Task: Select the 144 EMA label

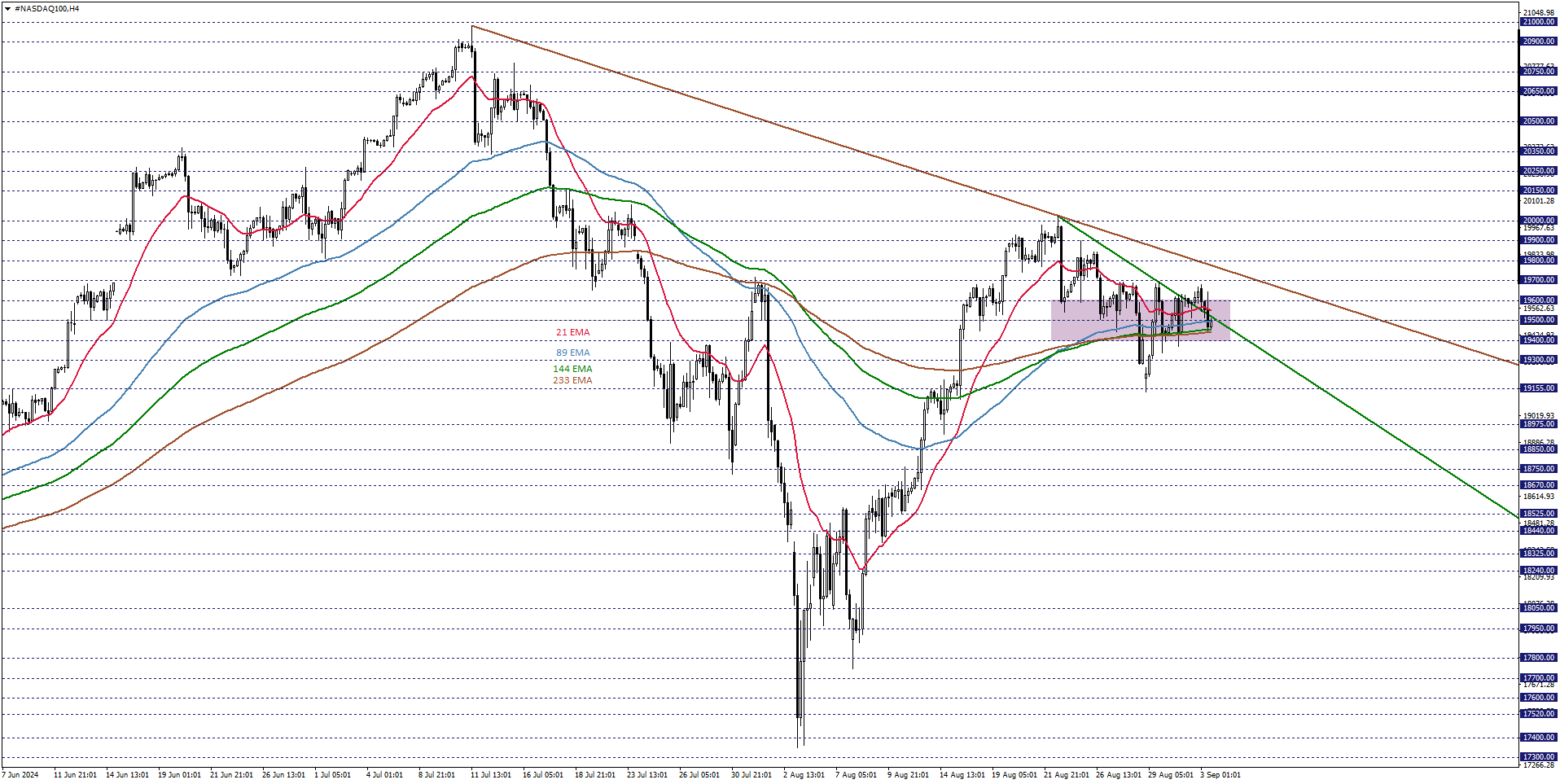Action: pyautogui.click(x=572, y=370)
